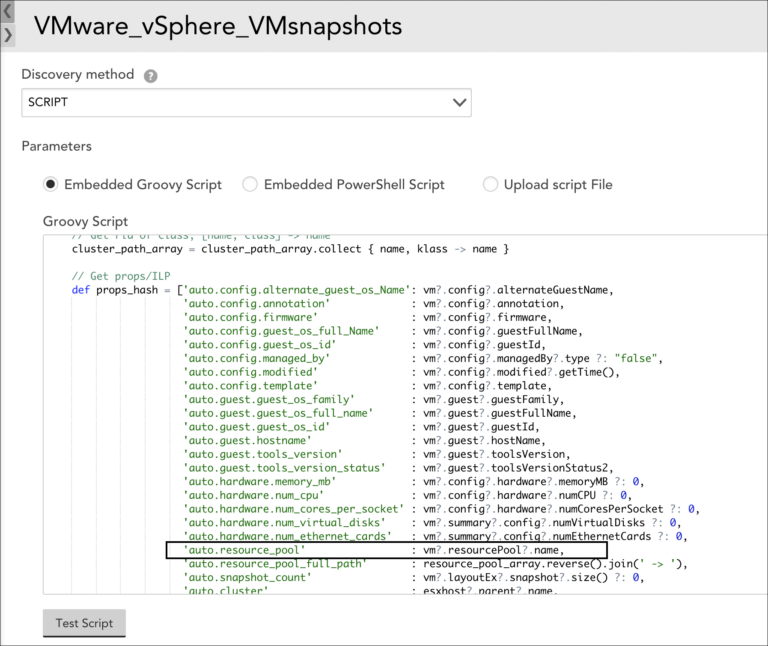Viewport: 768px width, 646px height.
Task: Click the 'auto.resource_pool' key
Action: coord(244,550)
